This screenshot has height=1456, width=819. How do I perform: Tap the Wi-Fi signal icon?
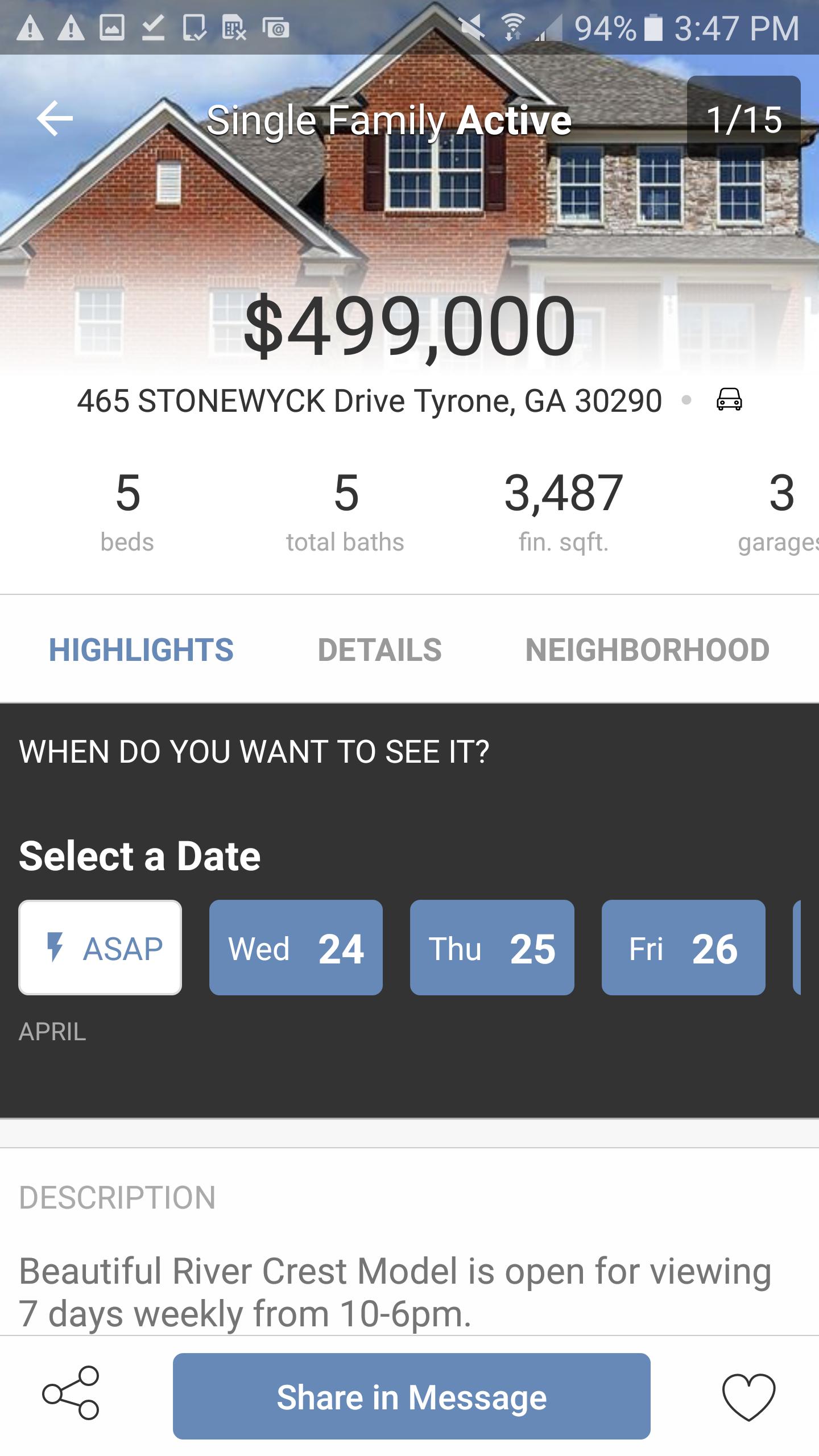[512, 28]
